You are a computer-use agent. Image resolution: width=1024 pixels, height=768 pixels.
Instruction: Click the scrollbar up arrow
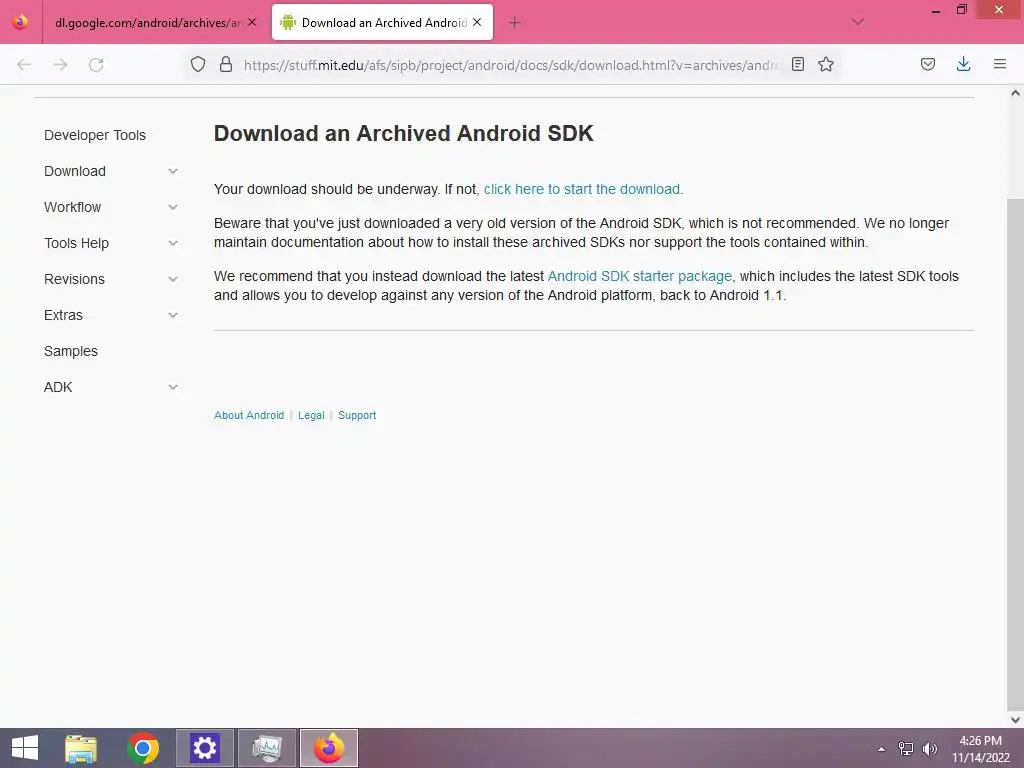(x=1015, y=93)
